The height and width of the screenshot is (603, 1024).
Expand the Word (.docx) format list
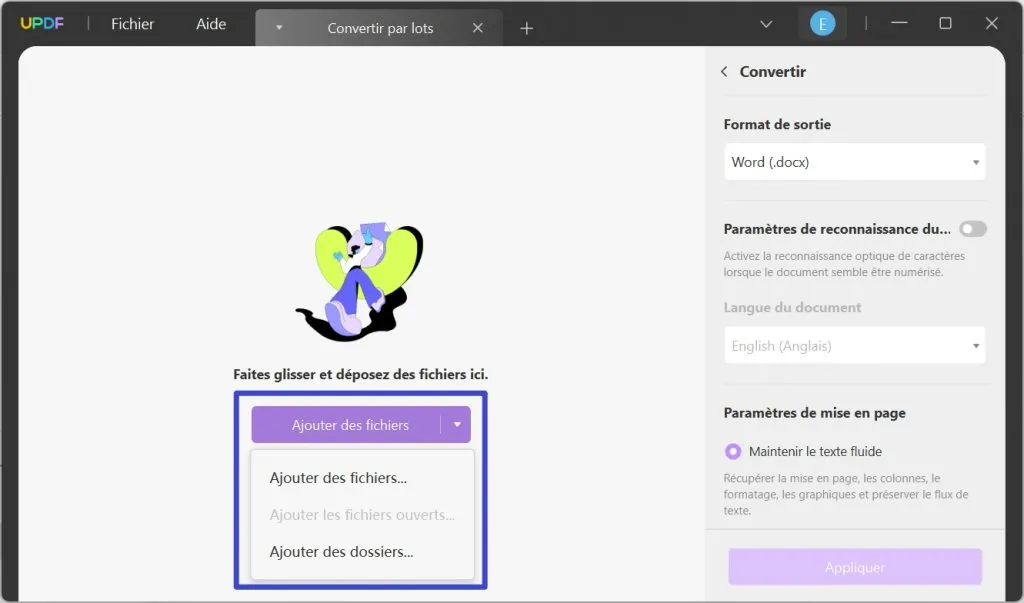(x=975, y=161)
